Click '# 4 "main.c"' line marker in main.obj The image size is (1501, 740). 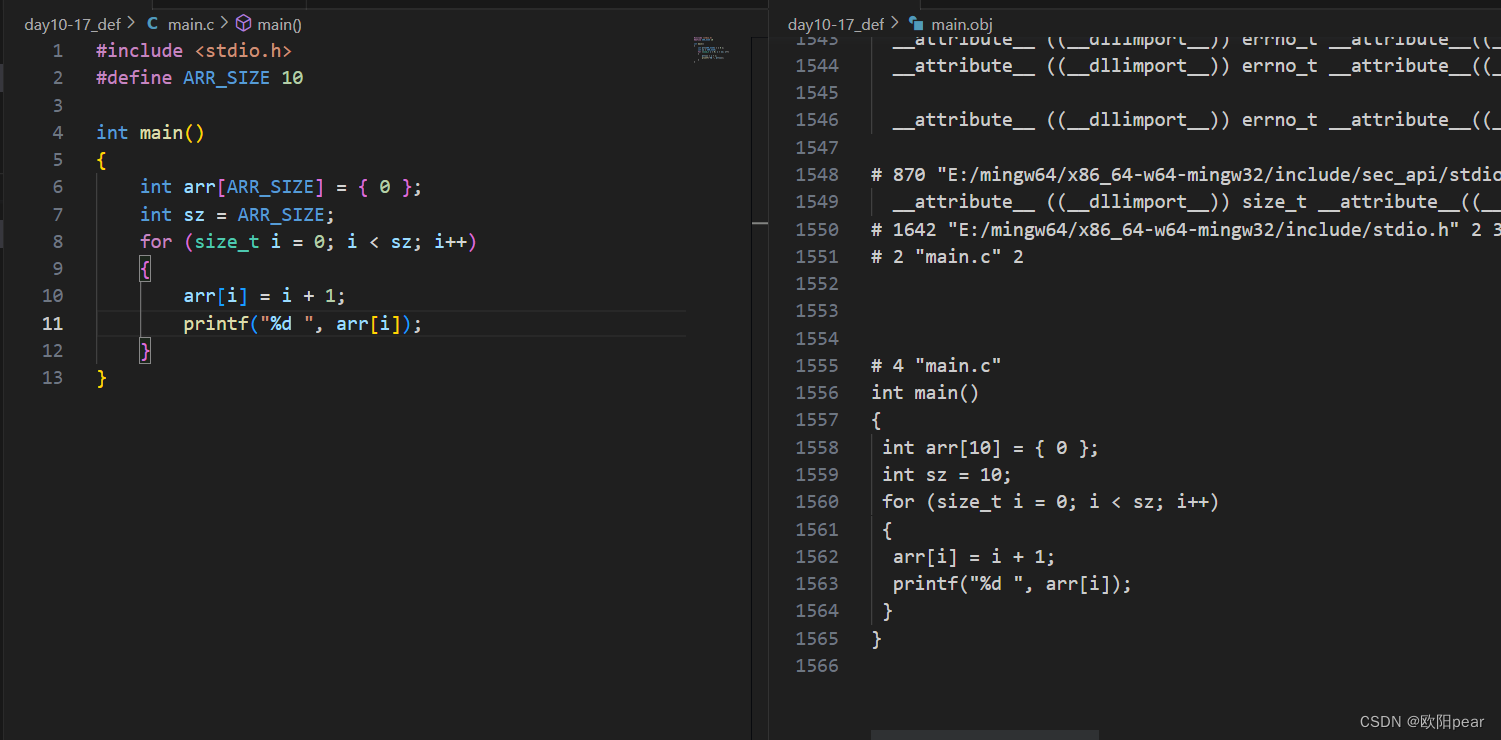tap(937, 365)
